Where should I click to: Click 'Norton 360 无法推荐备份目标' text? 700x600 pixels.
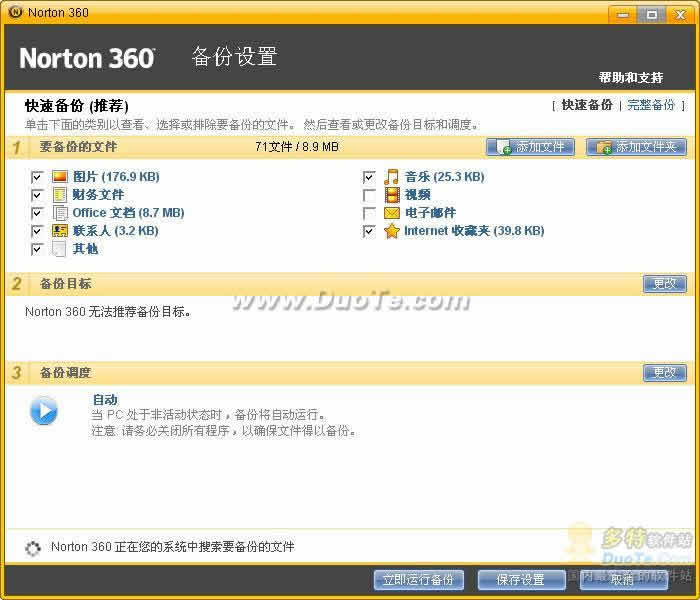pyautogui.click(x=108, y=312)
